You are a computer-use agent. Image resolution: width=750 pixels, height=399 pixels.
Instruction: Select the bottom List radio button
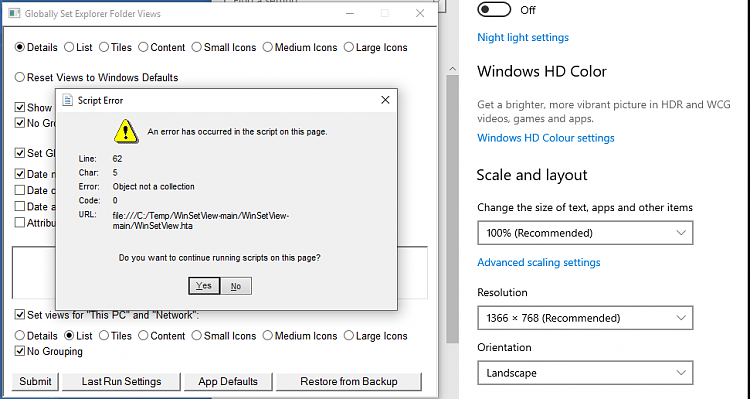69,336
